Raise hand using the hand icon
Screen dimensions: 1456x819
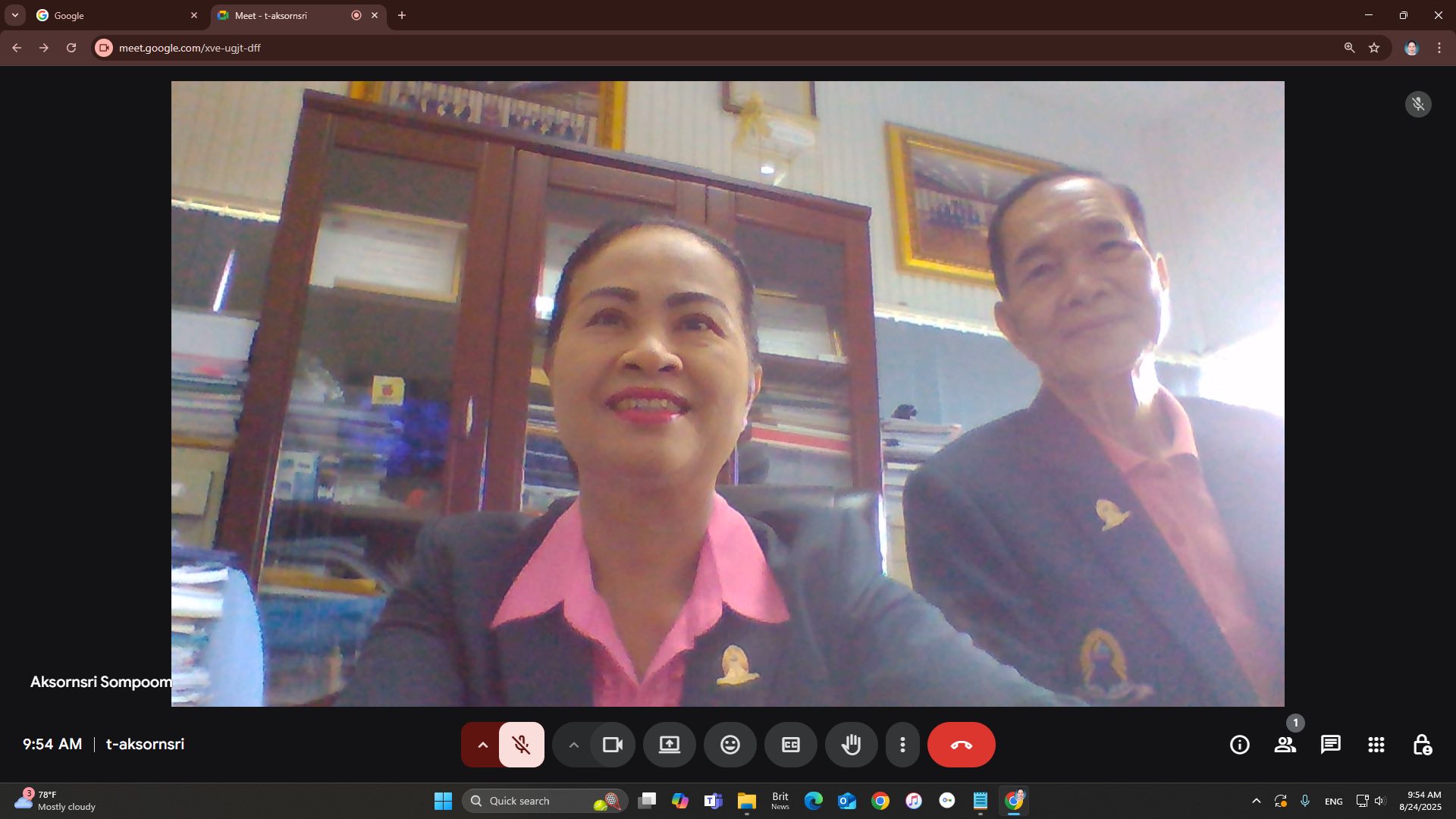tap(851, 745)
